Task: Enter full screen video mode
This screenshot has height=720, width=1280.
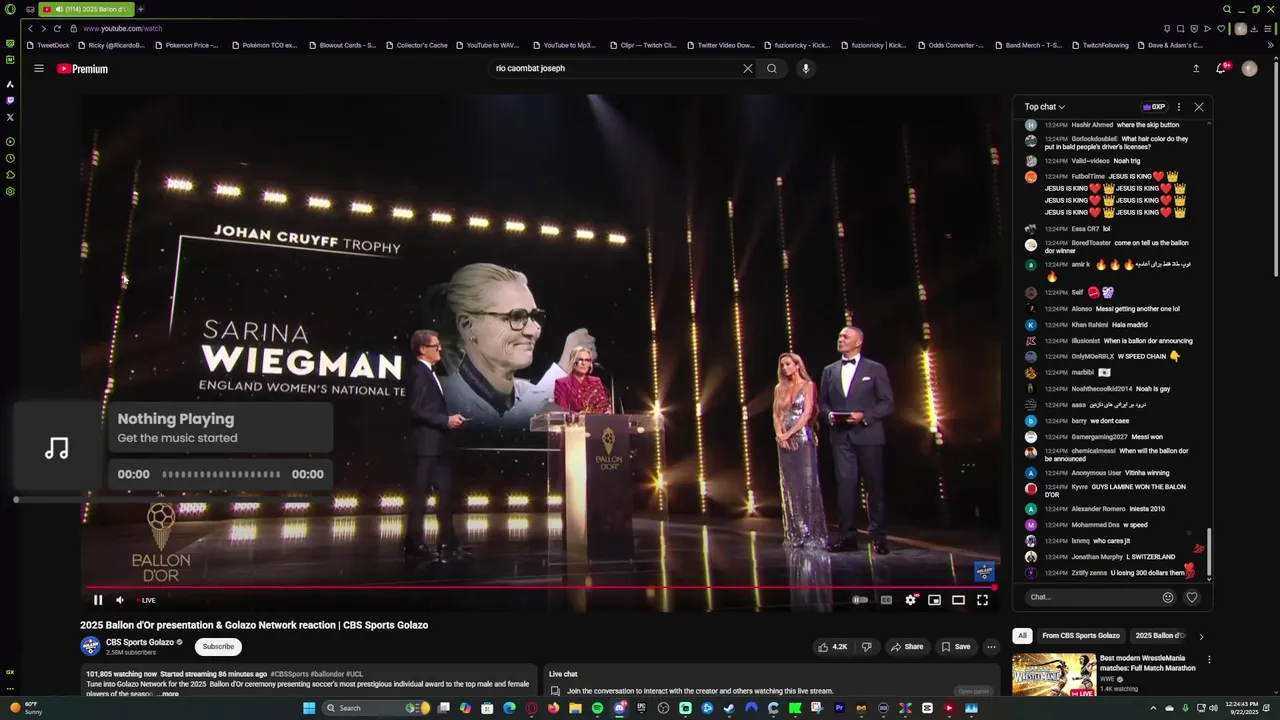Action: coord(982,600)
